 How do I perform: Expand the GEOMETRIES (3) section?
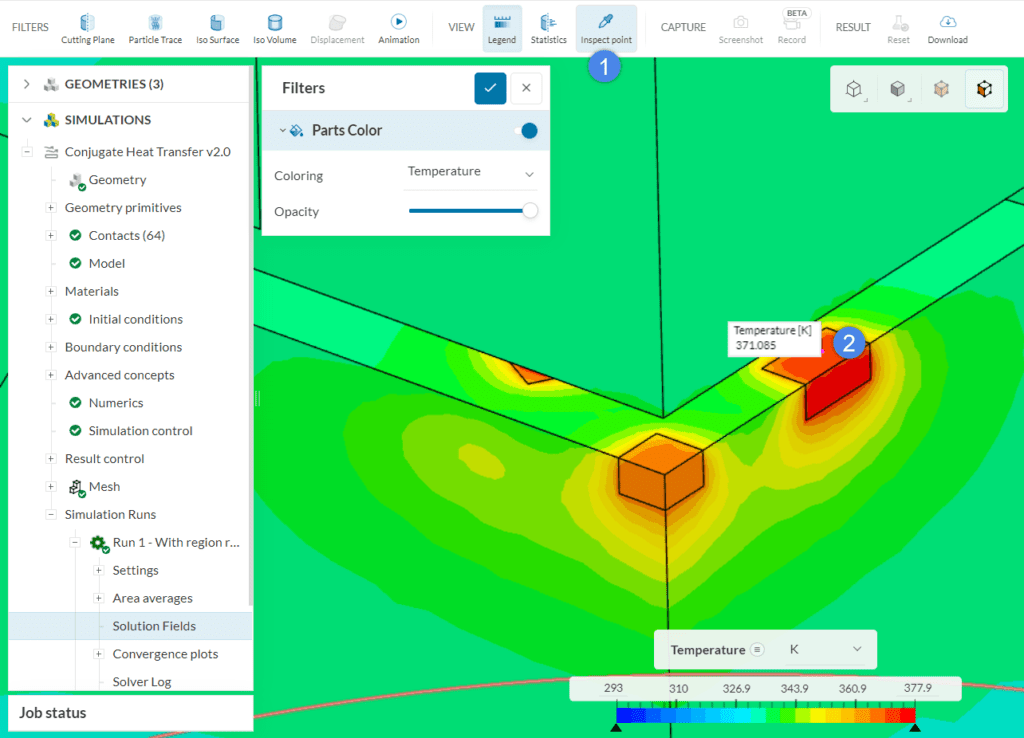point(27,84)
